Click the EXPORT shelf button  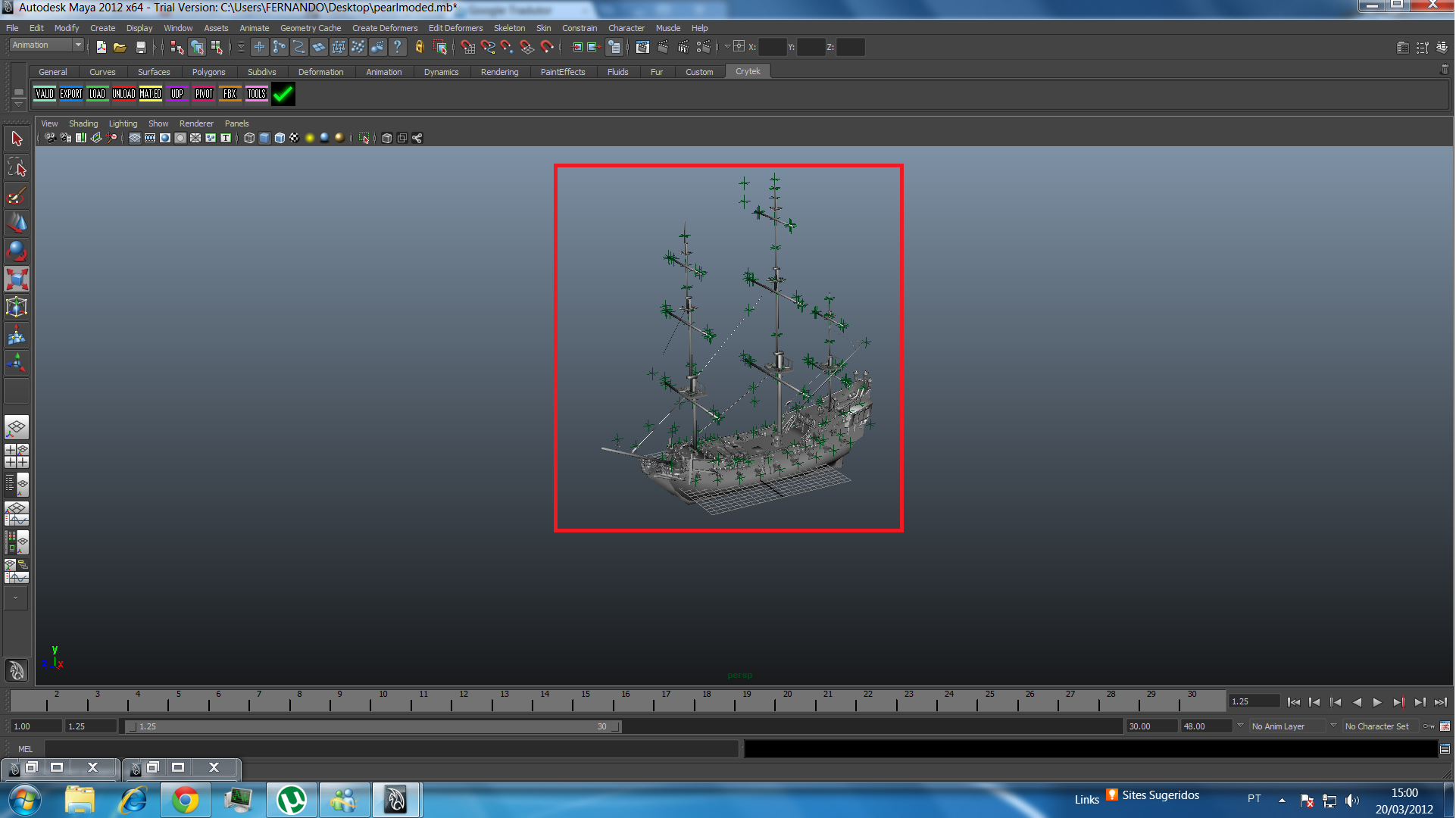[x=71, y=94]
